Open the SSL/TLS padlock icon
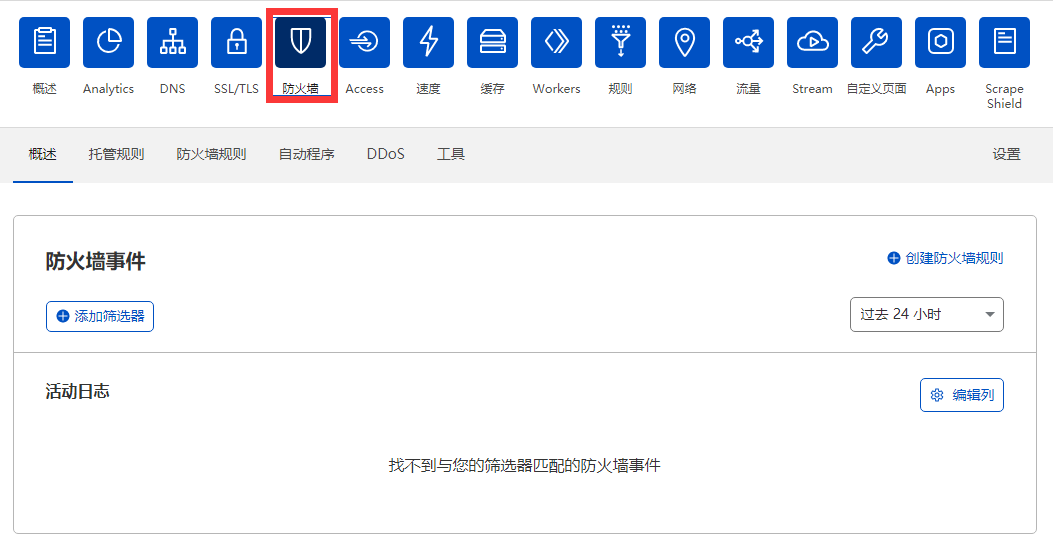Screen dimensions: 1053x543 (x=236, y=42)
